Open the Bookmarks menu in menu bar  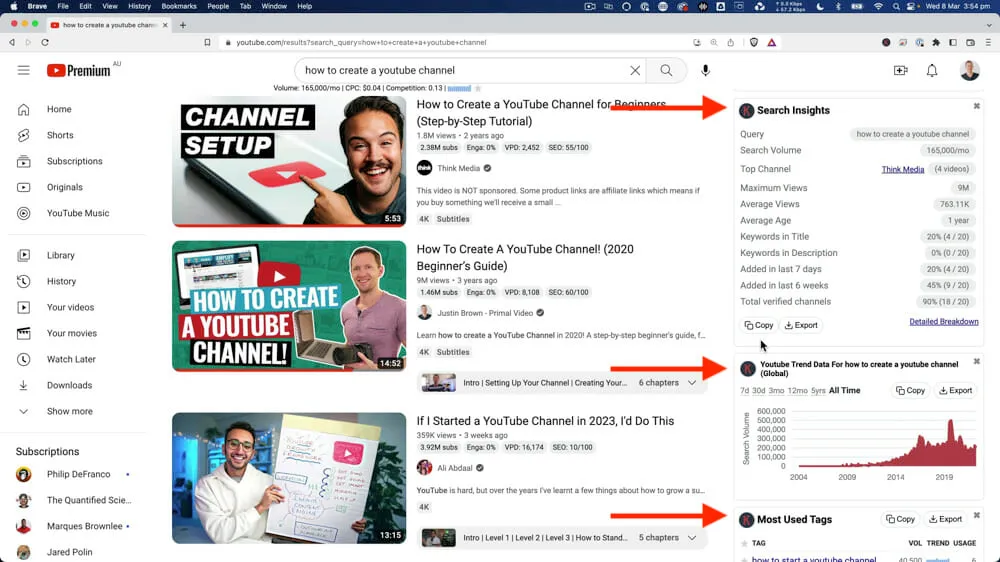[179, 6]
